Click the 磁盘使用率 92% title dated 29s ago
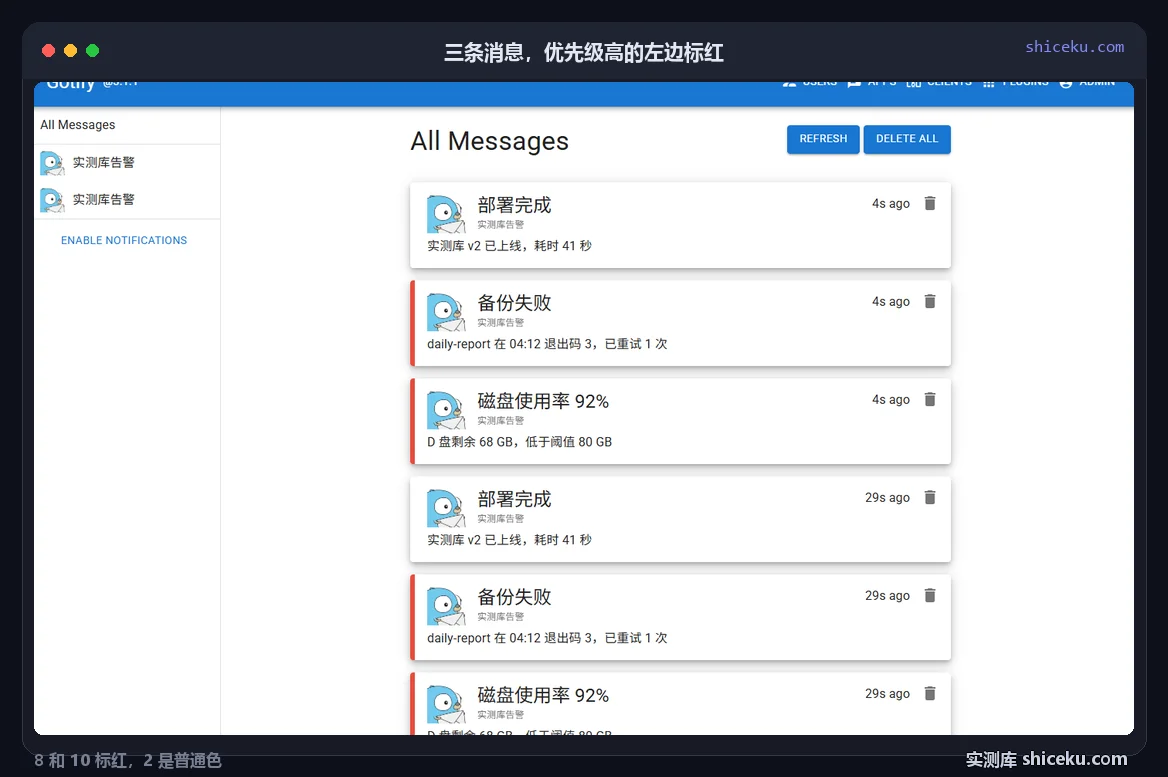Viewport: 1168px width, 777px height. click(543, 695)
